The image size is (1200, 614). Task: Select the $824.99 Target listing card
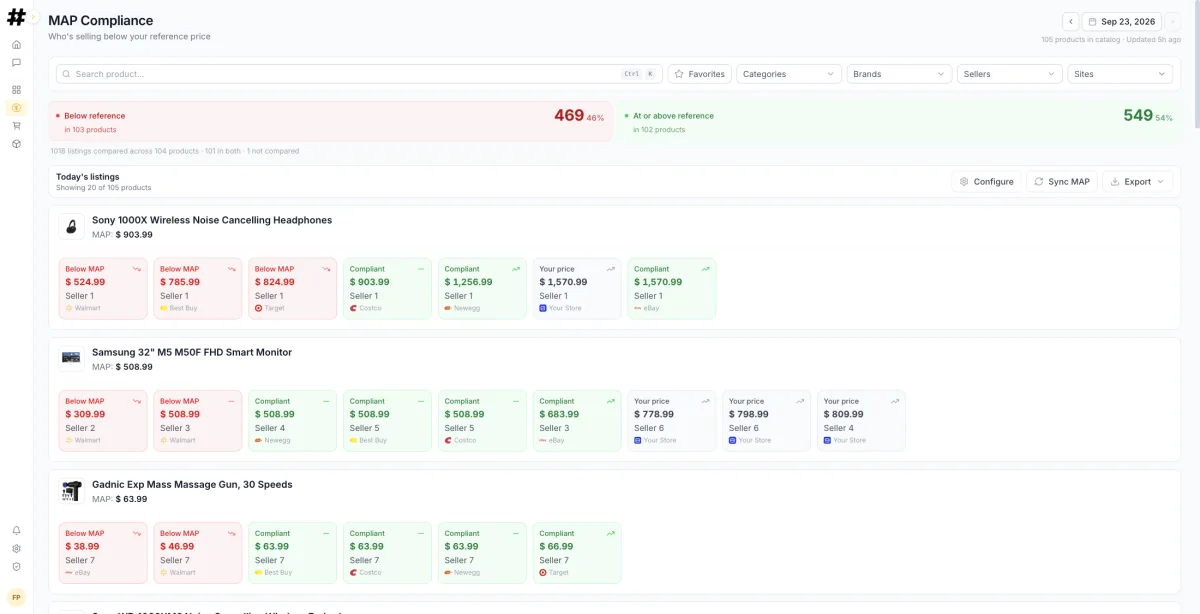coord(293,289)
